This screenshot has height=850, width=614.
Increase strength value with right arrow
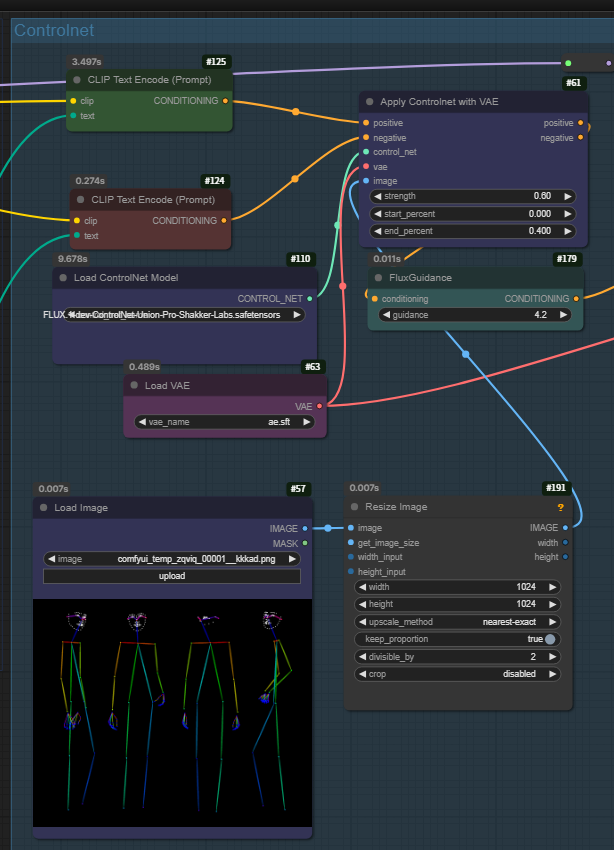[567, 196]
